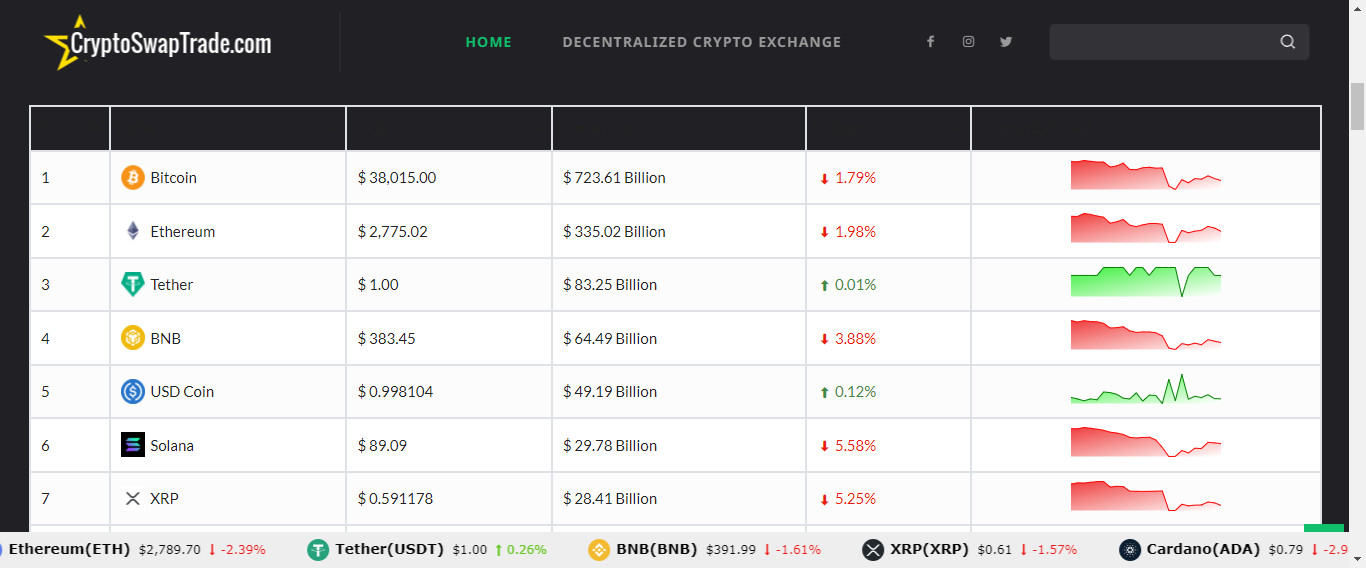Screen dimensions: 1366x568
Task: Click USD Coin's 0.12% change value
Action: [x=855, y=392]
